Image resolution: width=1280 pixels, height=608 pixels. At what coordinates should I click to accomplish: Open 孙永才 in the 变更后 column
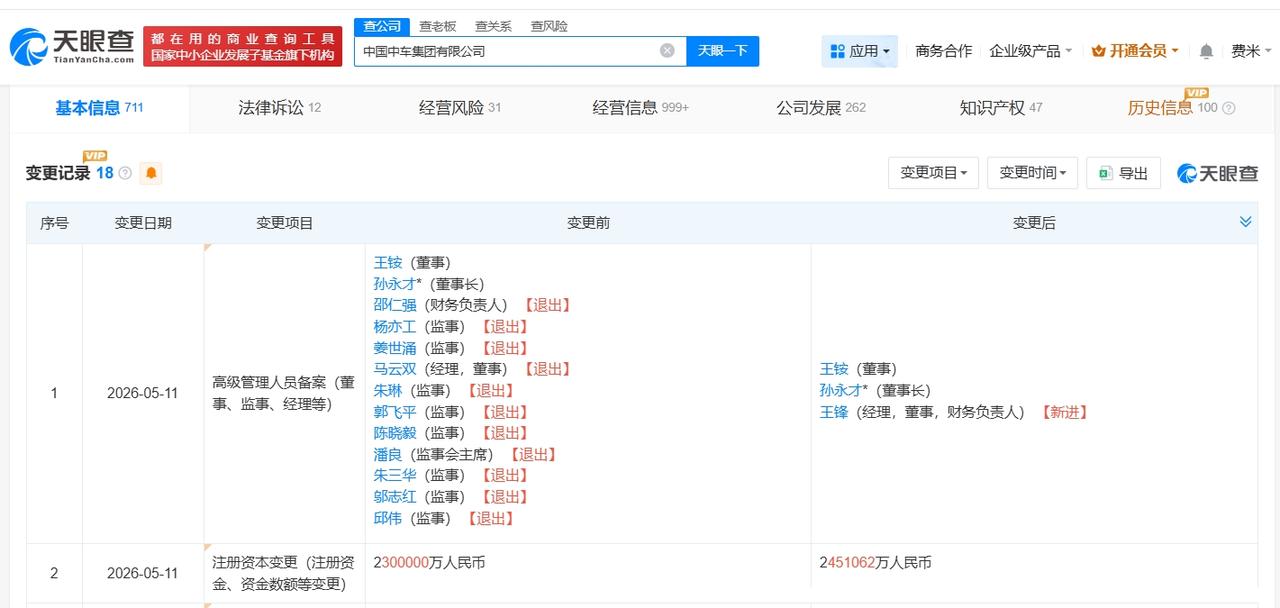(841, 391)
